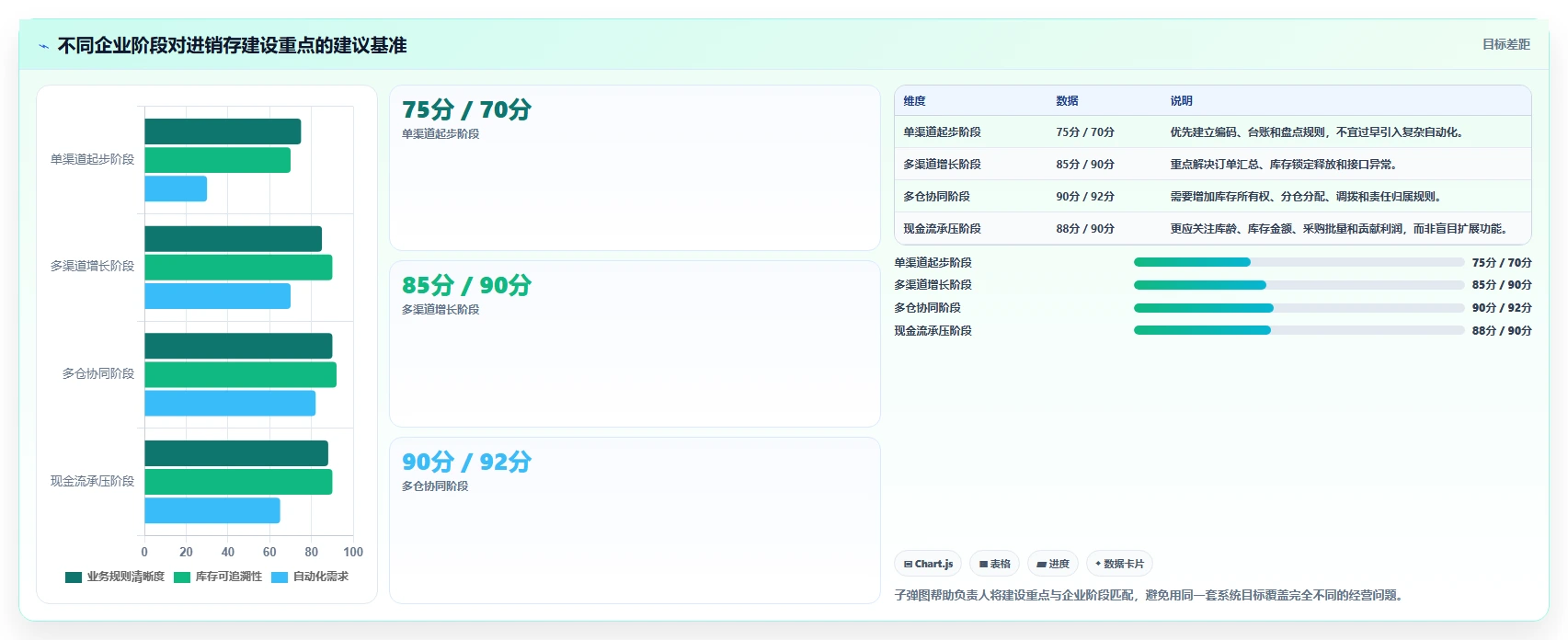Click the light green bar for 多仓协同阶段
Viewport: 1568px width, 640px height.
click(240, 375)
